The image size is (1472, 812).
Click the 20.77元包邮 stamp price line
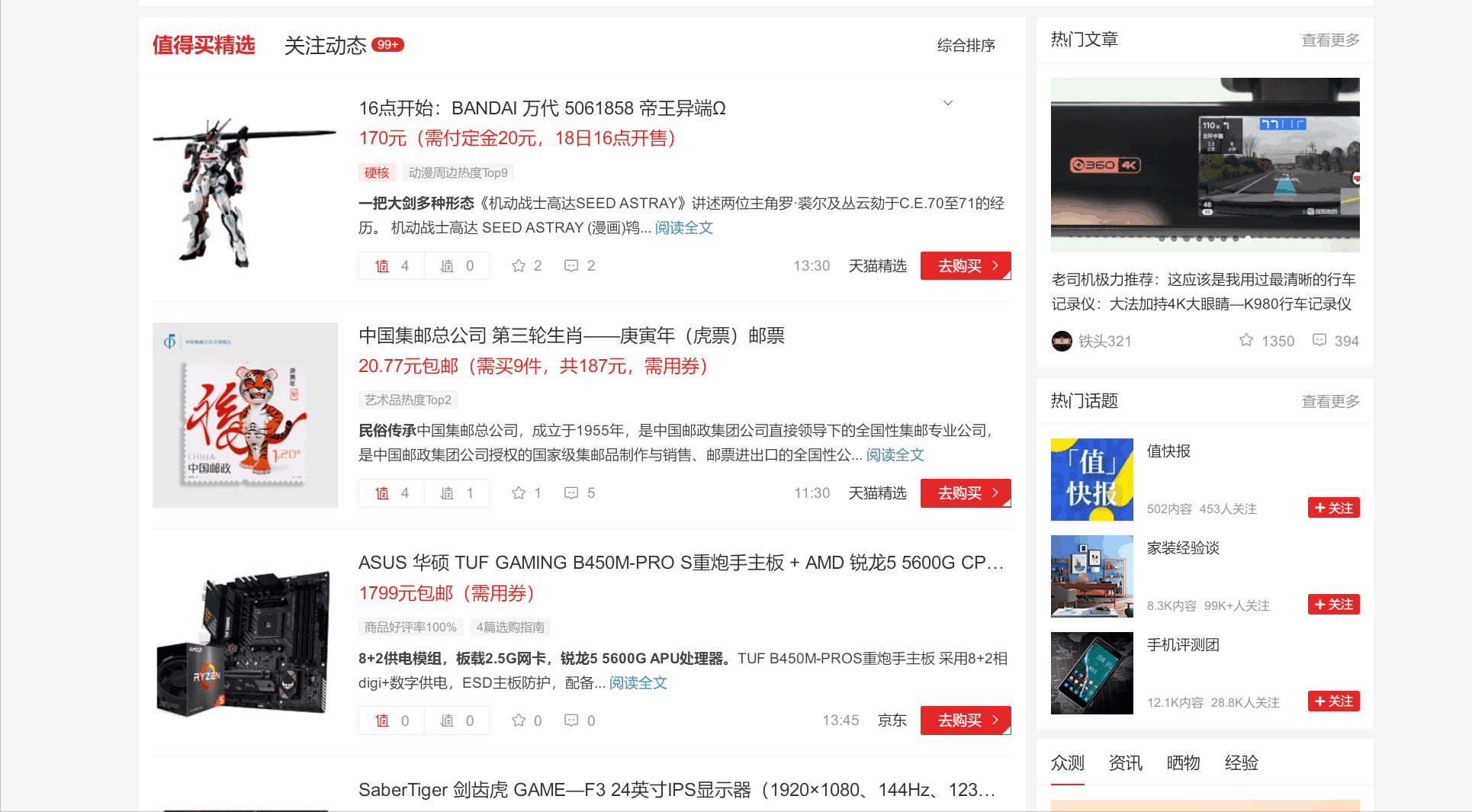[534, 366]
